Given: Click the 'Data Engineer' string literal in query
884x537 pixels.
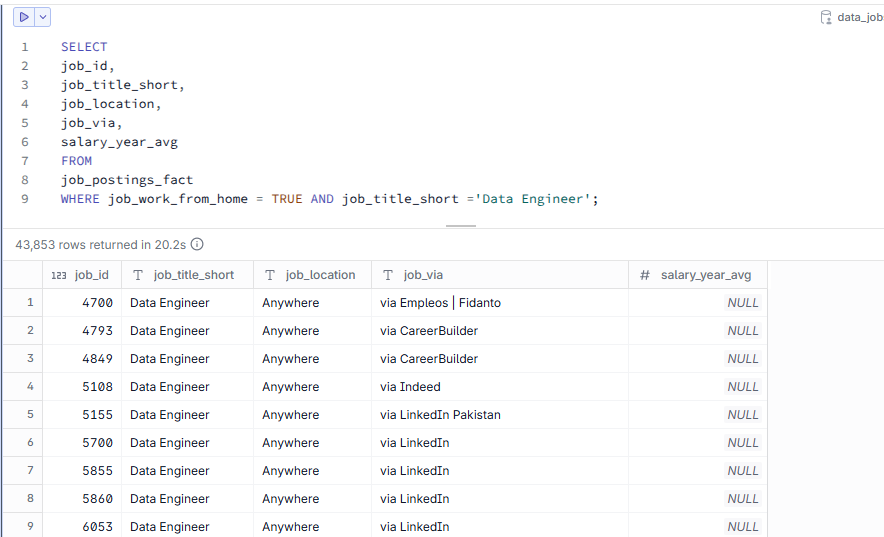Looking at the screenshot, I should click(532, 198).
